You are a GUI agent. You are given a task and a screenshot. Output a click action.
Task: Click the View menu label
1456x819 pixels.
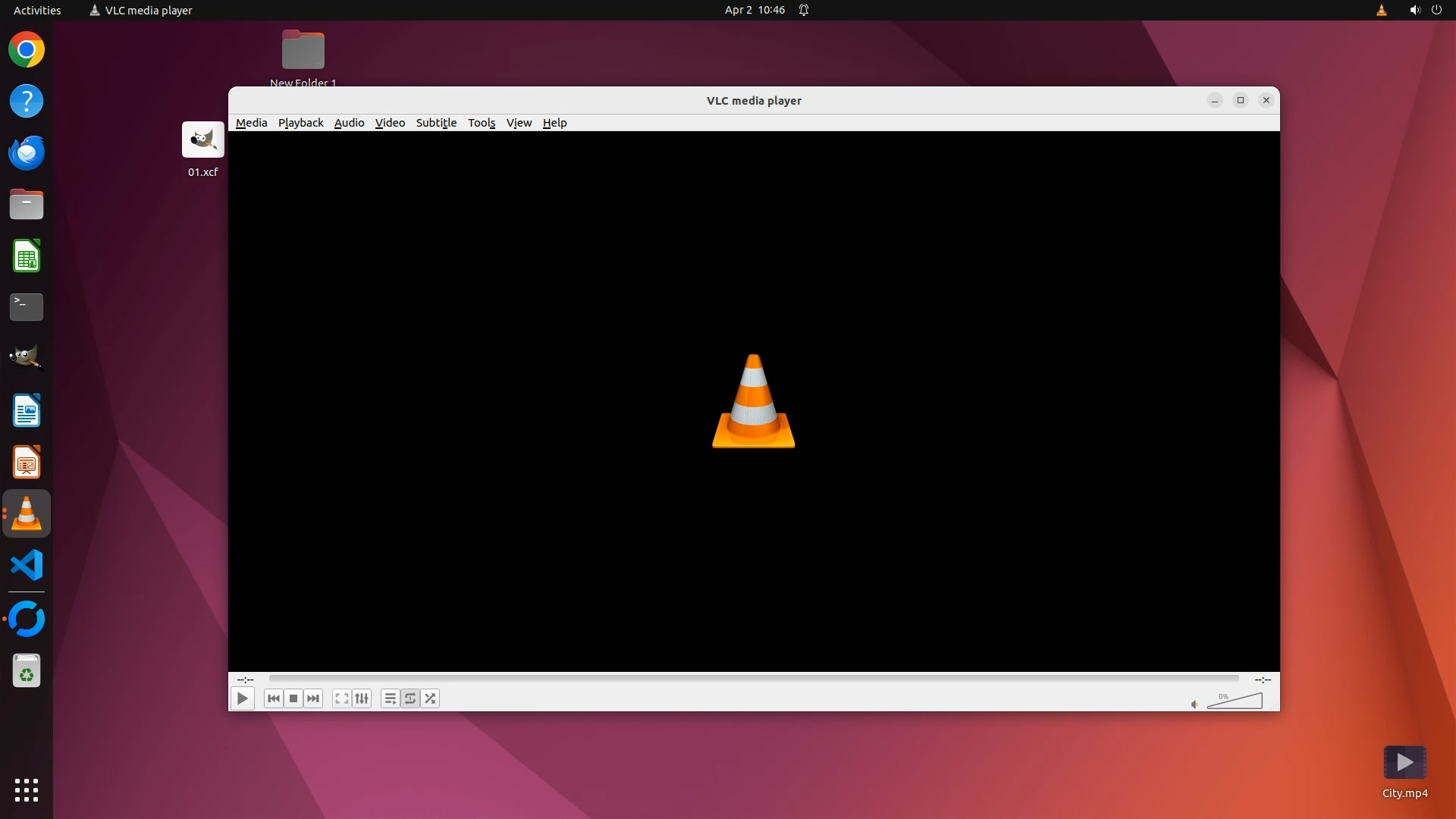(519, 123)
